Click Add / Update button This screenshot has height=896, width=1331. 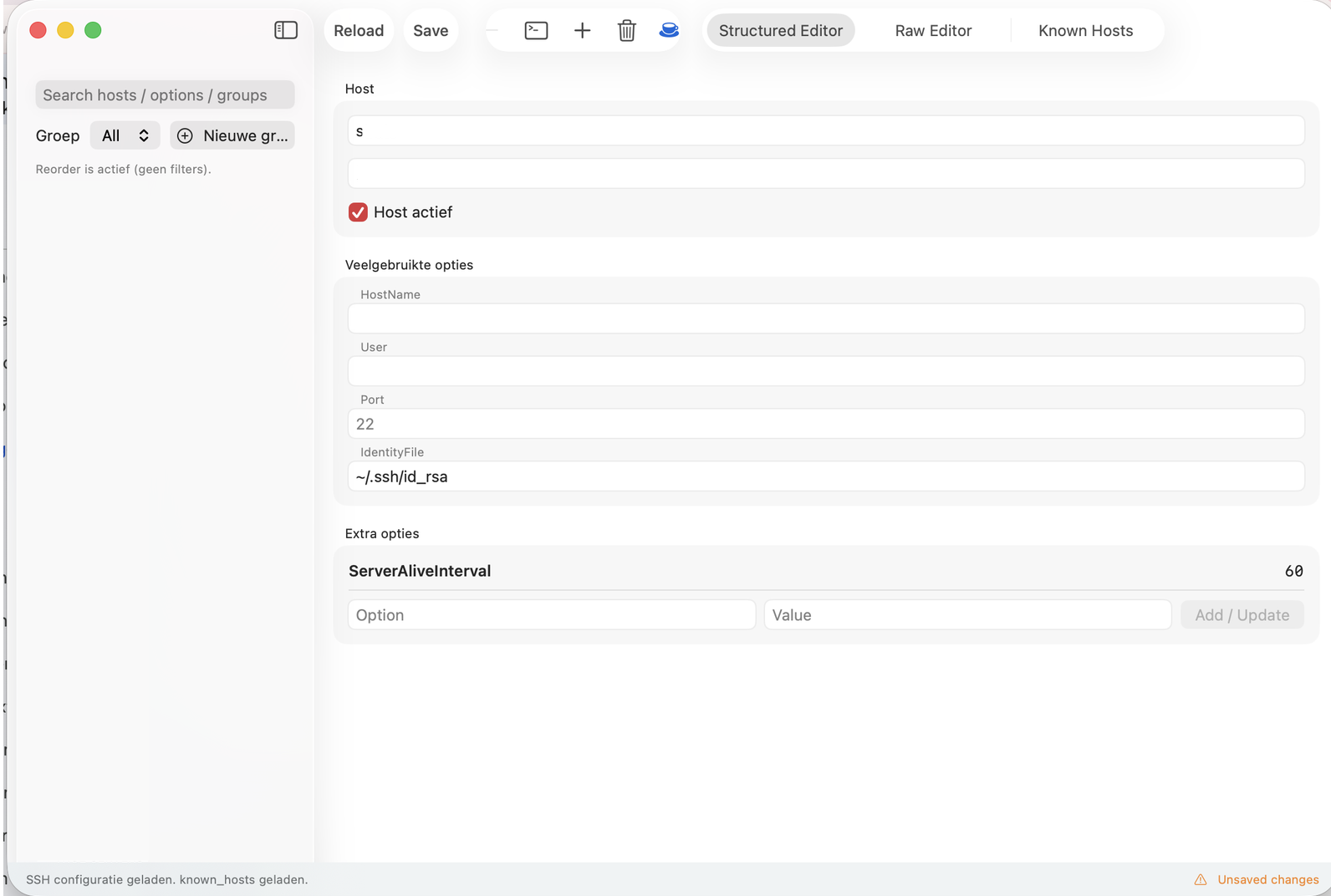tap(1242, 615)
